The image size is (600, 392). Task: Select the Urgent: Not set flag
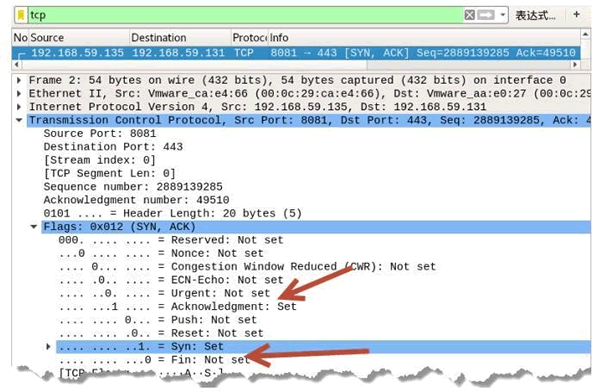(164, 293)
